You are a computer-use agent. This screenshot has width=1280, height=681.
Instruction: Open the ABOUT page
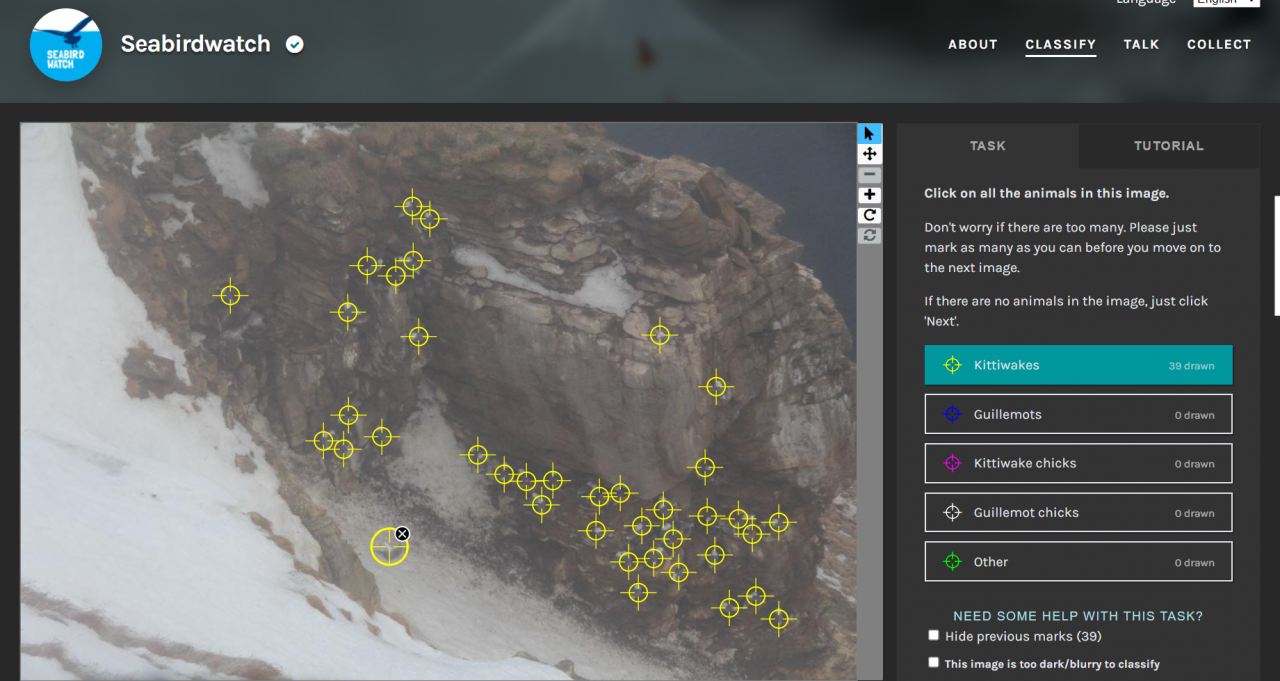click(x=973, y=44)
